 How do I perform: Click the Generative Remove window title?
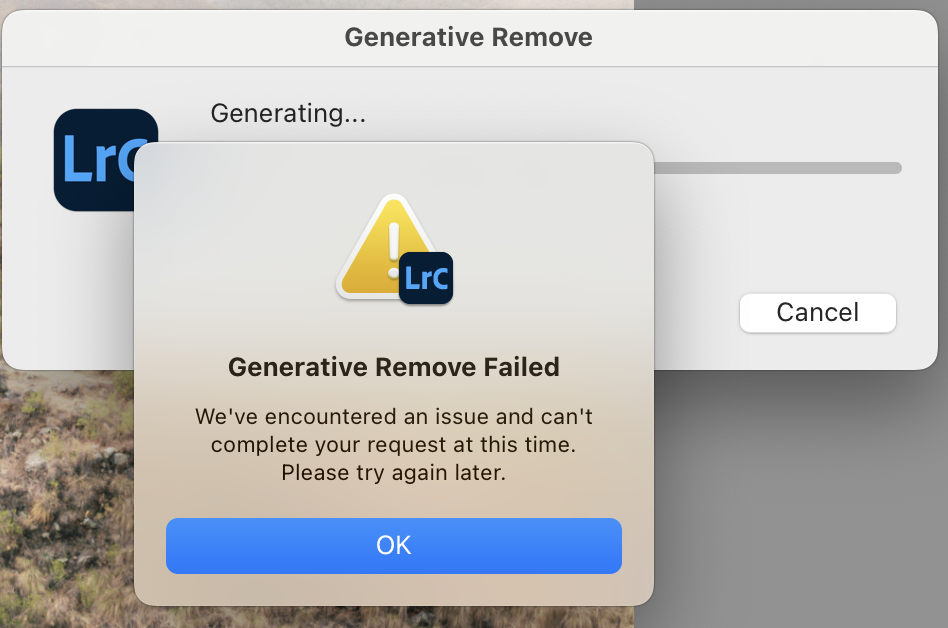tap(468, 38)
